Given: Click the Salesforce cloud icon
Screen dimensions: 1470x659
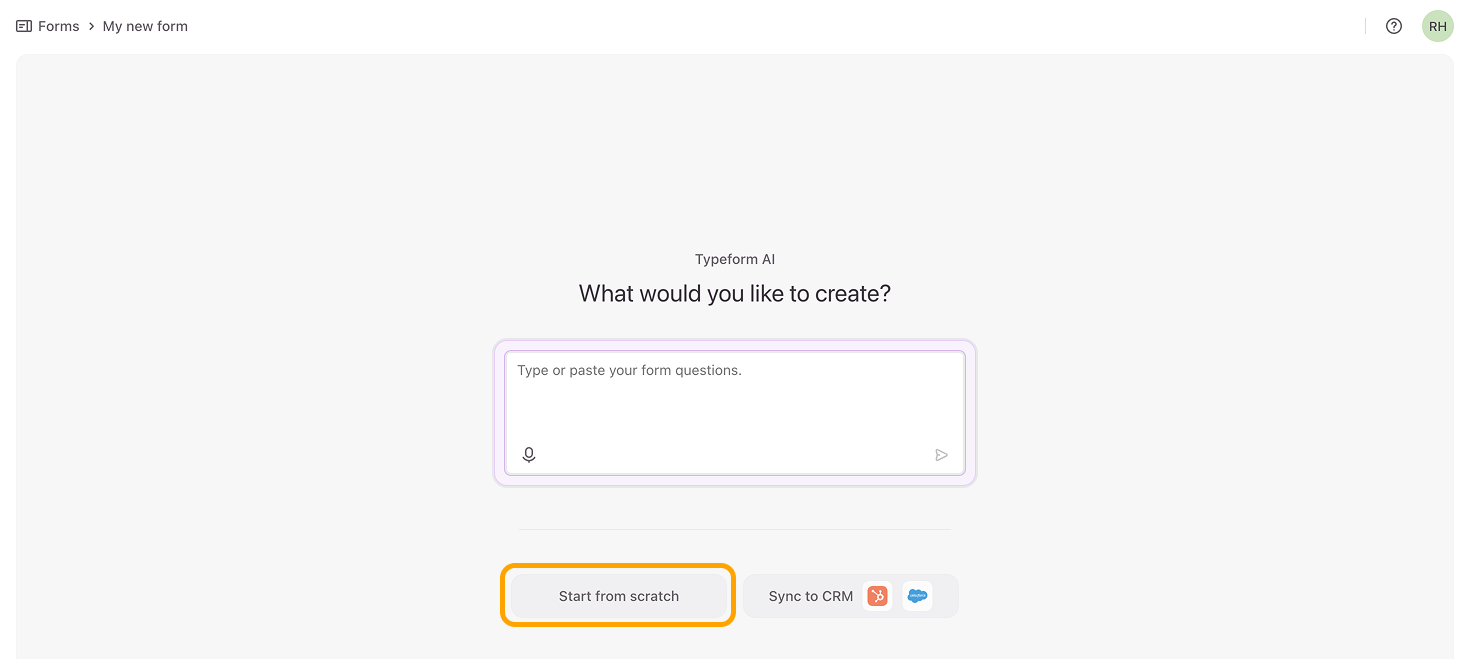Looking at the screenshot, I should pos(917,596).
